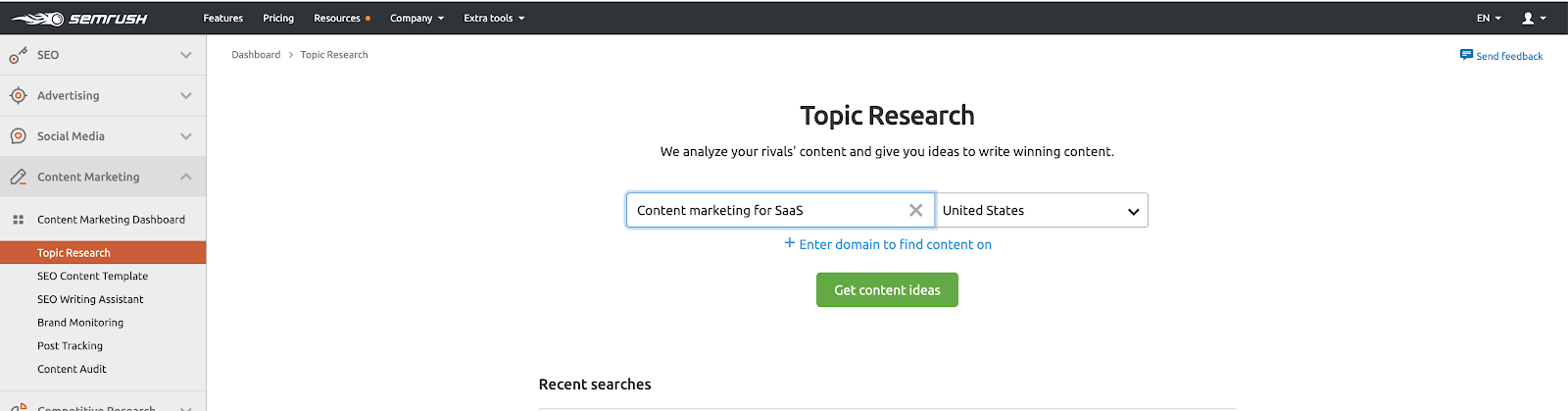The height and width of the screenshot is (411, 1568).
Task: Clear the topic search field
Action: pos(915,210)
